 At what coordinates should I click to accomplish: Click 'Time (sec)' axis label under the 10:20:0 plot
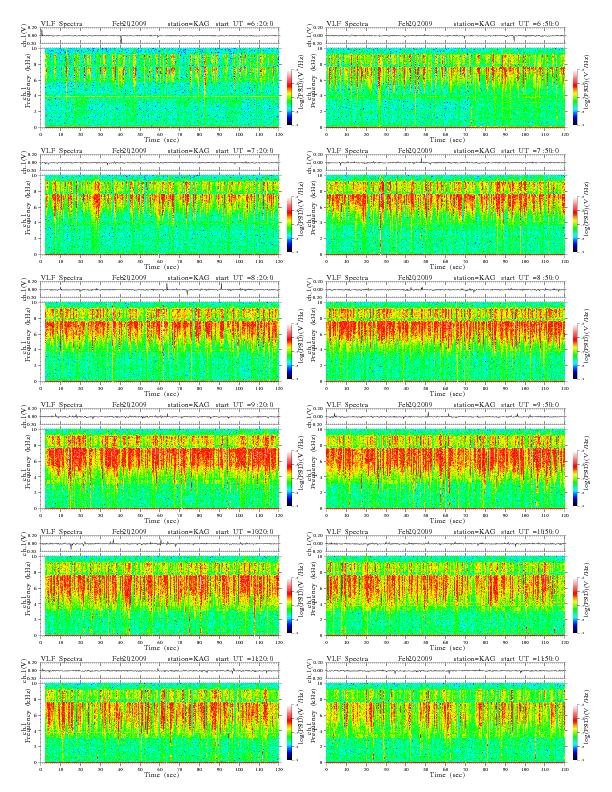(x=162, y=648)
